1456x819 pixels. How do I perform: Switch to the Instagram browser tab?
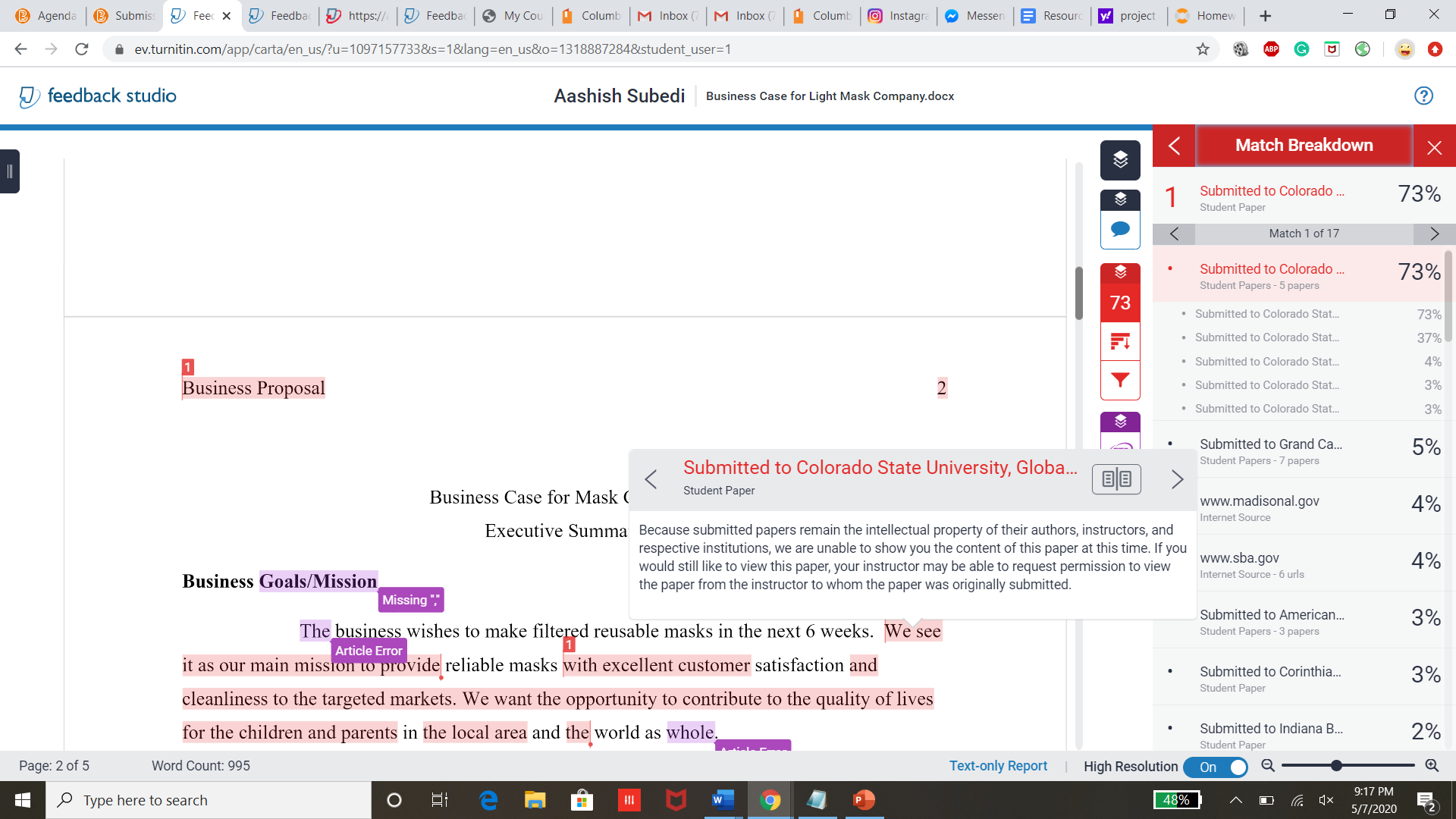coord(898,15)
